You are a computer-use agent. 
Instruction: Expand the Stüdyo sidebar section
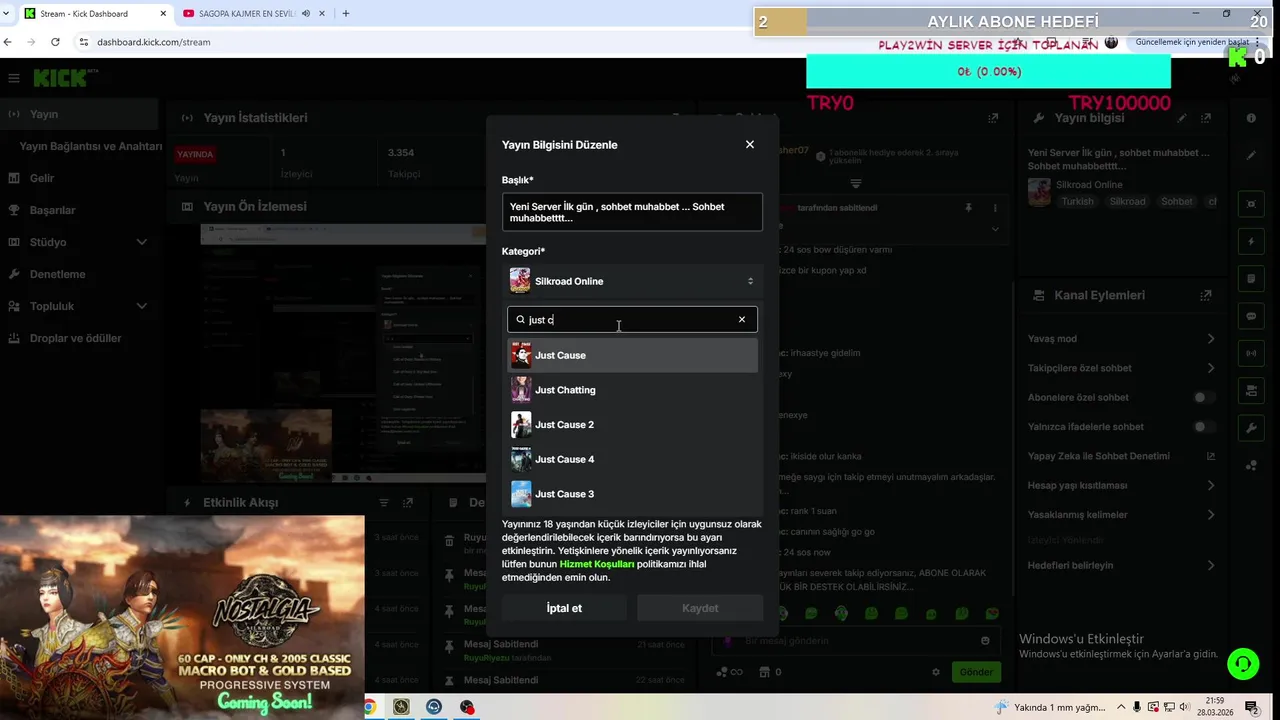[x=79, y=242]
